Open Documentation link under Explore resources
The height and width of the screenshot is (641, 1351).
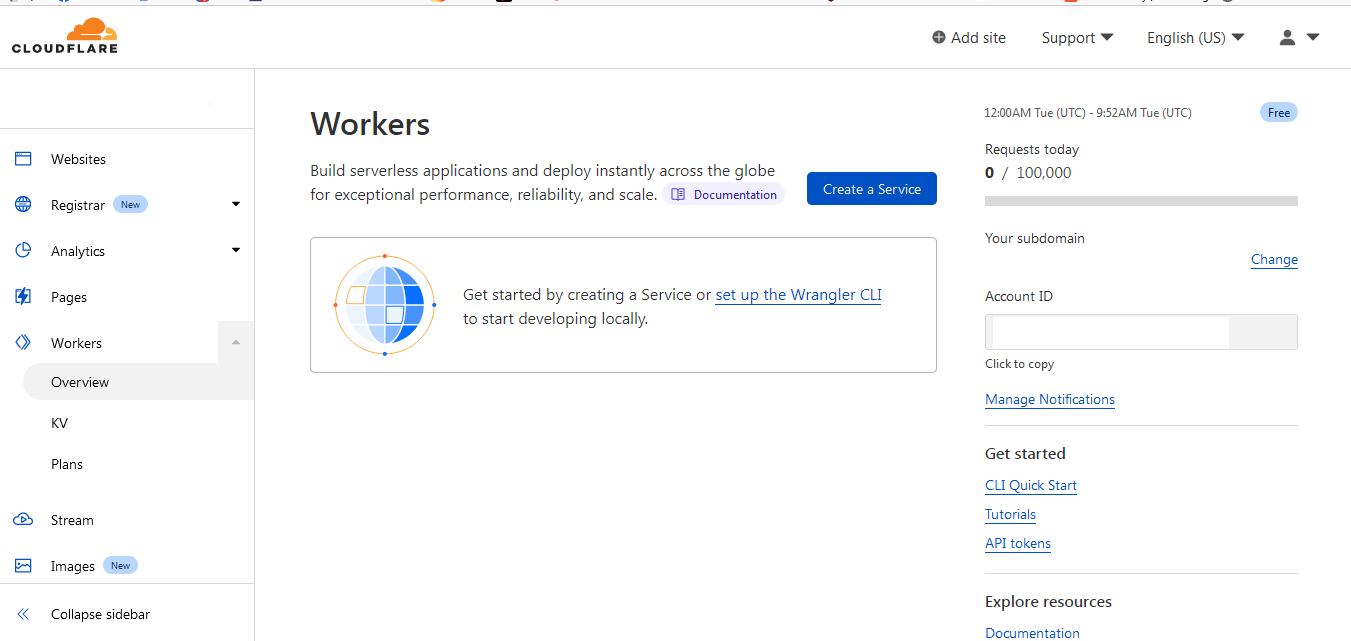1032,632
